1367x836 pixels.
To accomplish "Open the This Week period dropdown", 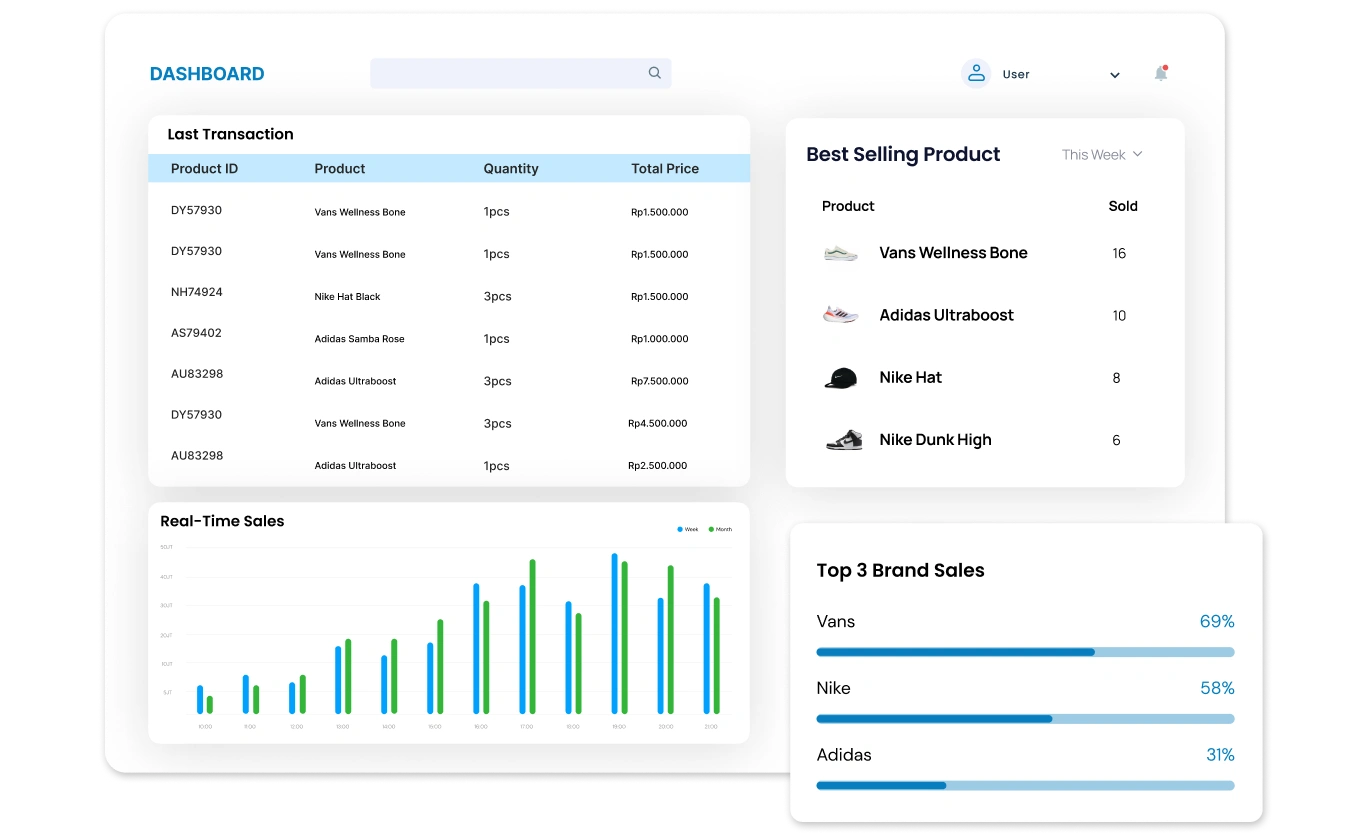I will (x=1102, y=155).
